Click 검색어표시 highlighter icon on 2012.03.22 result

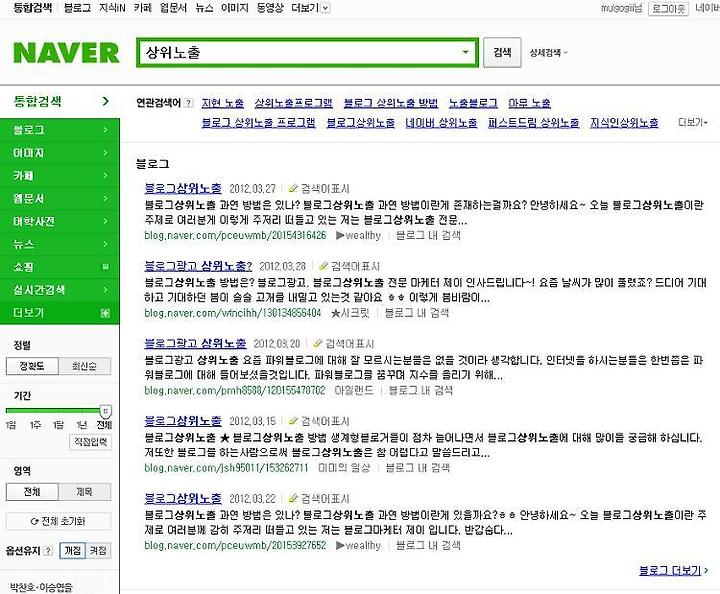[x=293, y=499]
